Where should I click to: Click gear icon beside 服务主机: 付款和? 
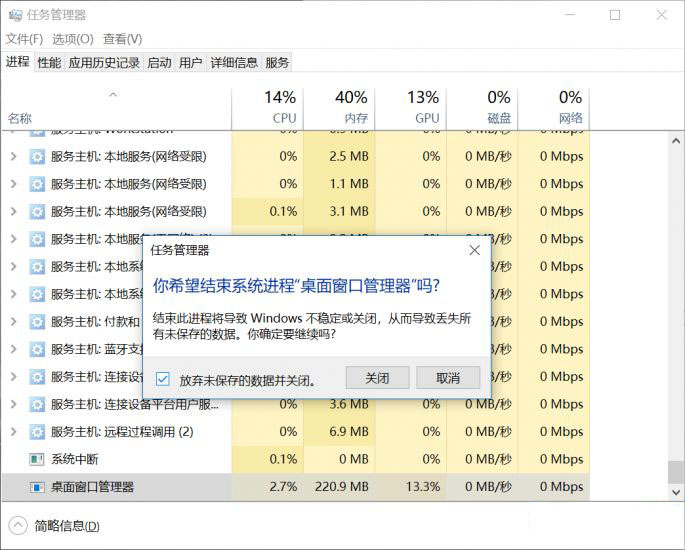(x=37, y=322)
